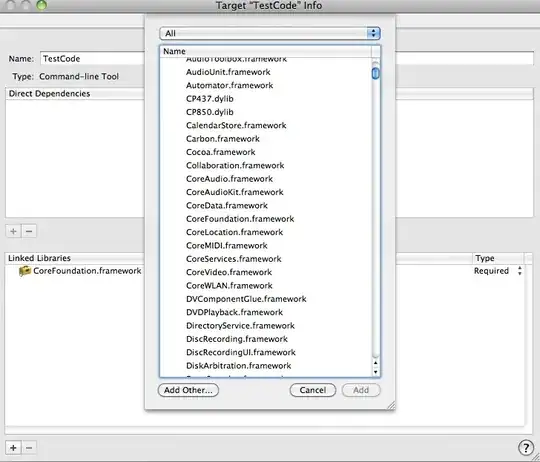Screen dimensions: 540x462
Task: Select CoreServices.framework in the list
Action: click(233, 259)
